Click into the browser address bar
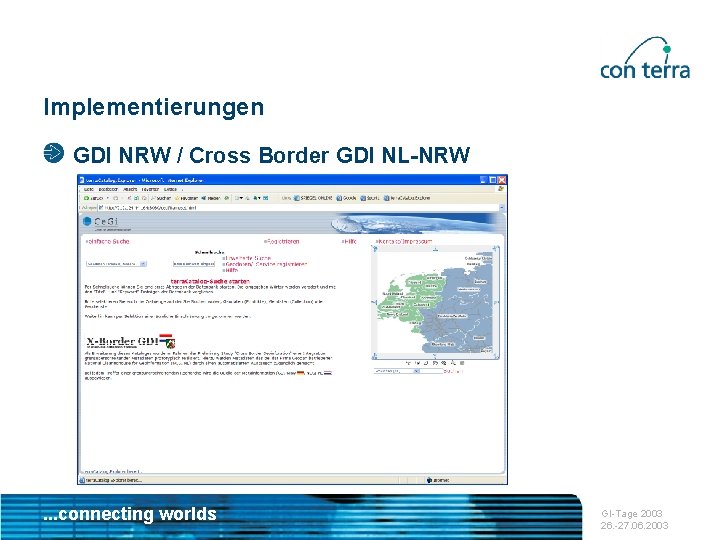This screenshot has width=720, height=540. 298,208
